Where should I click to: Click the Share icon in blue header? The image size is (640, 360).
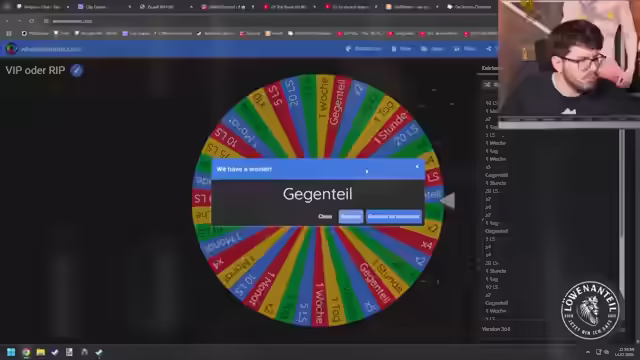pyautogui.click(x=489, y=49)
